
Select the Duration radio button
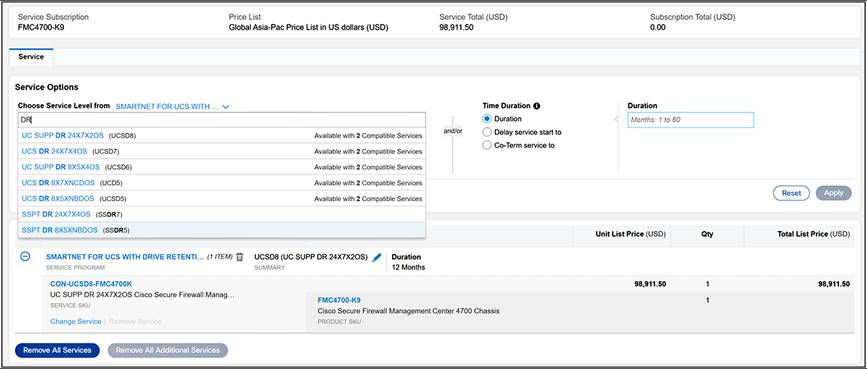pos(487,118)
